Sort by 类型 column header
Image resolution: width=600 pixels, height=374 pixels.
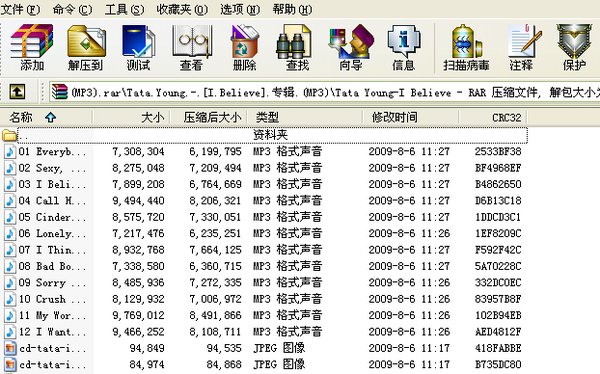[x=305, y=118]
